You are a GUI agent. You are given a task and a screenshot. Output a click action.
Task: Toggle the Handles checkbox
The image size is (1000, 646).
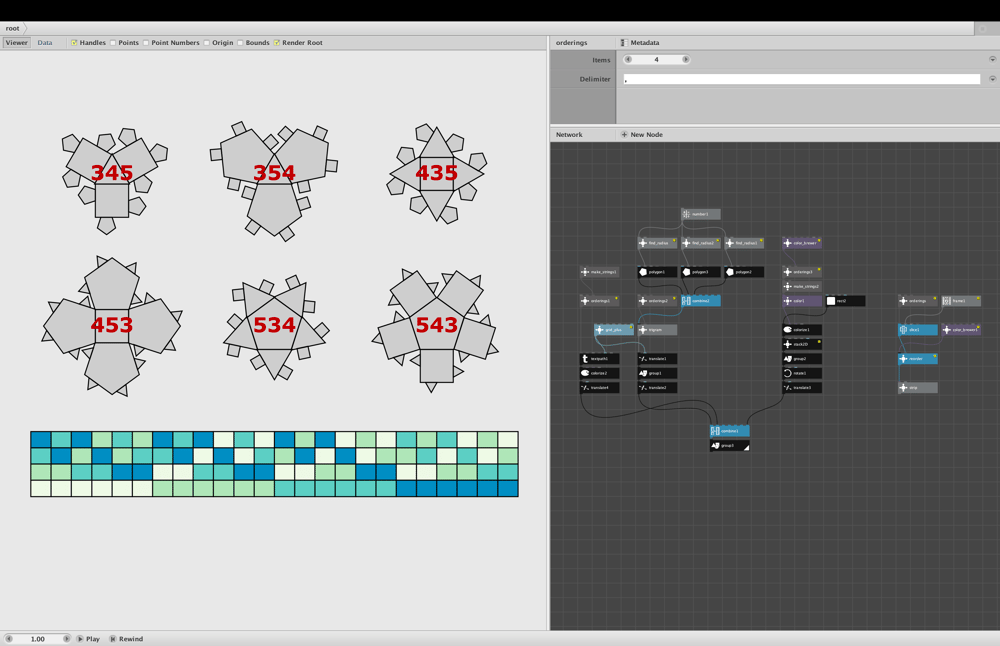(74, 43)
